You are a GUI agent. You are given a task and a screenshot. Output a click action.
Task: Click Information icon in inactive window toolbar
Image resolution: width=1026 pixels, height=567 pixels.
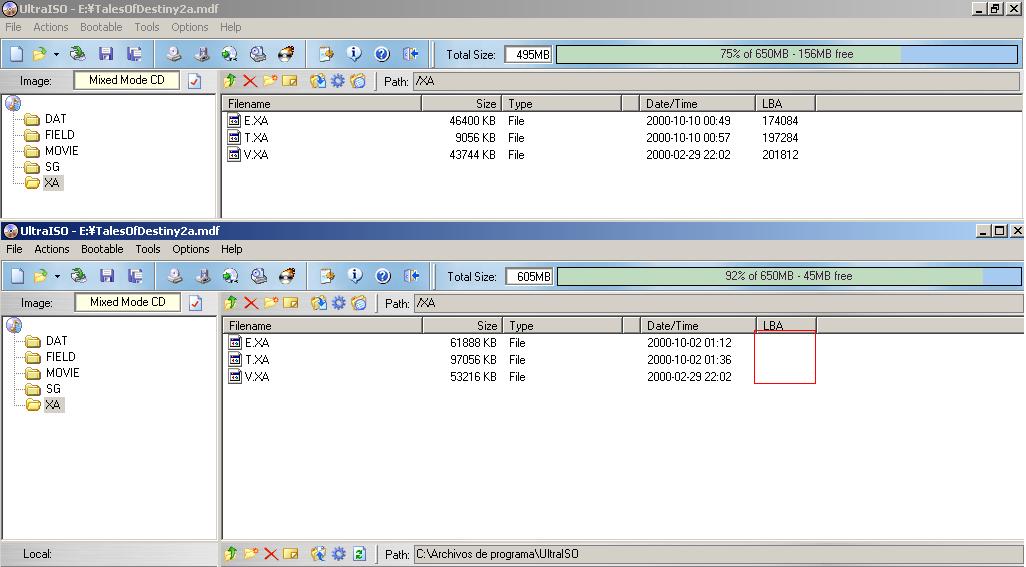pos(353,54)
